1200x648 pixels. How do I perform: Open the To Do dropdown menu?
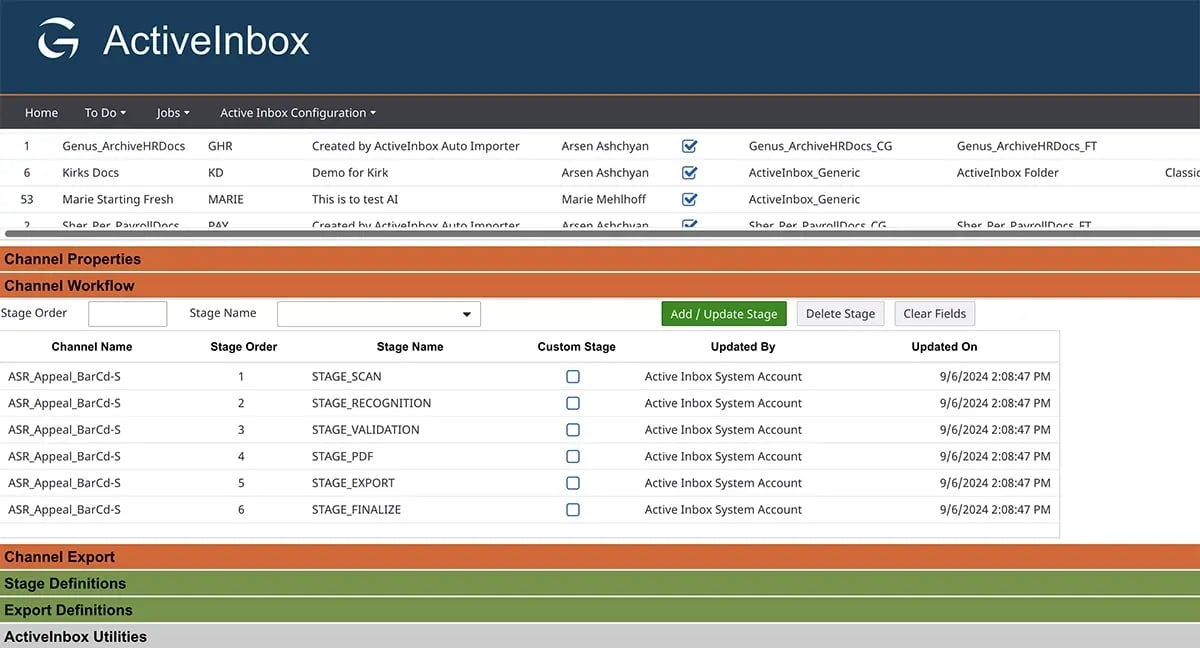click(103, 113)
